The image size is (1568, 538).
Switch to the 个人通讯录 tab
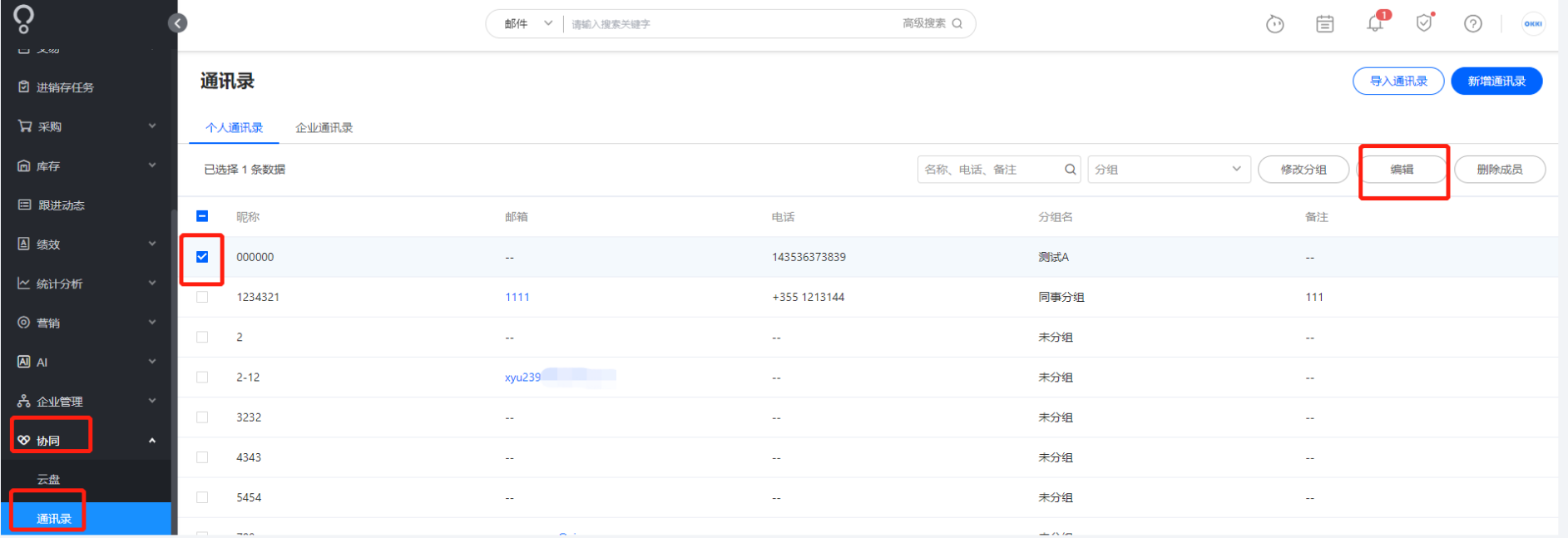[x=235, y=128]
